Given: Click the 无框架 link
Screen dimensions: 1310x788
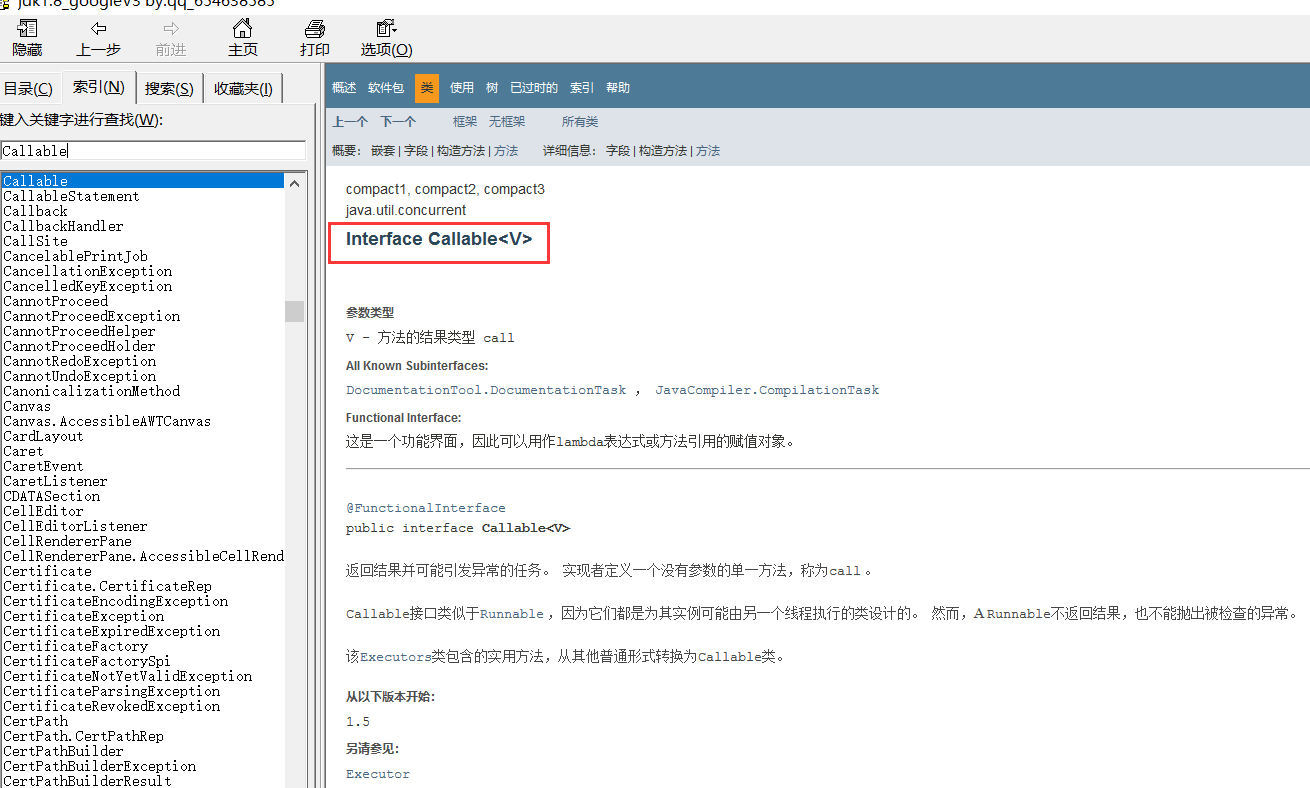Looking at the screenshot, I should point(507,122).
